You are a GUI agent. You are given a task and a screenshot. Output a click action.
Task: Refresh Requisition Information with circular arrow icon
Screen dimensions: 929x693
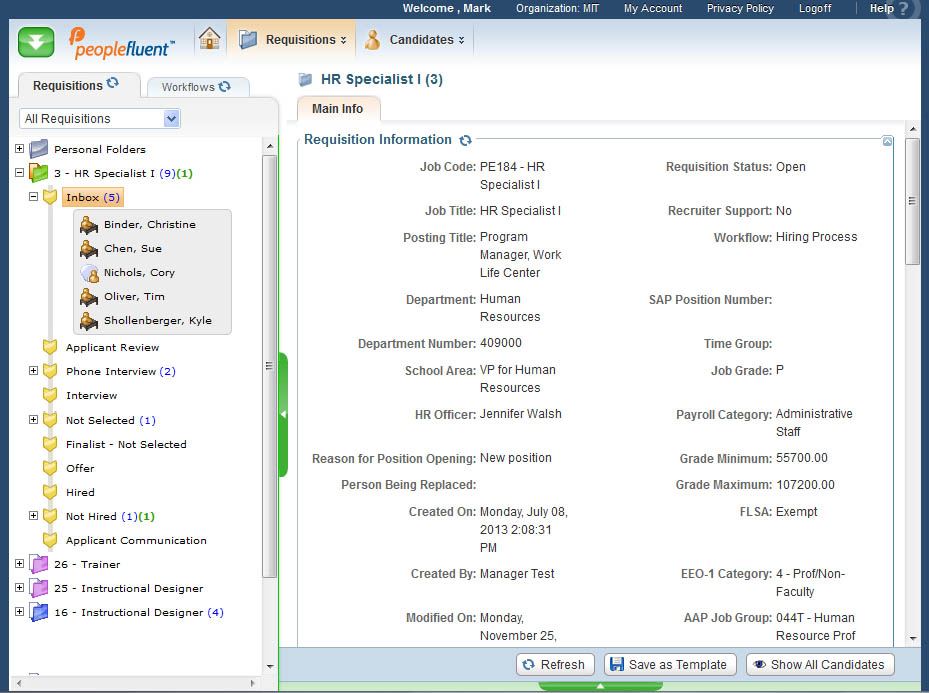click(465, 140)
